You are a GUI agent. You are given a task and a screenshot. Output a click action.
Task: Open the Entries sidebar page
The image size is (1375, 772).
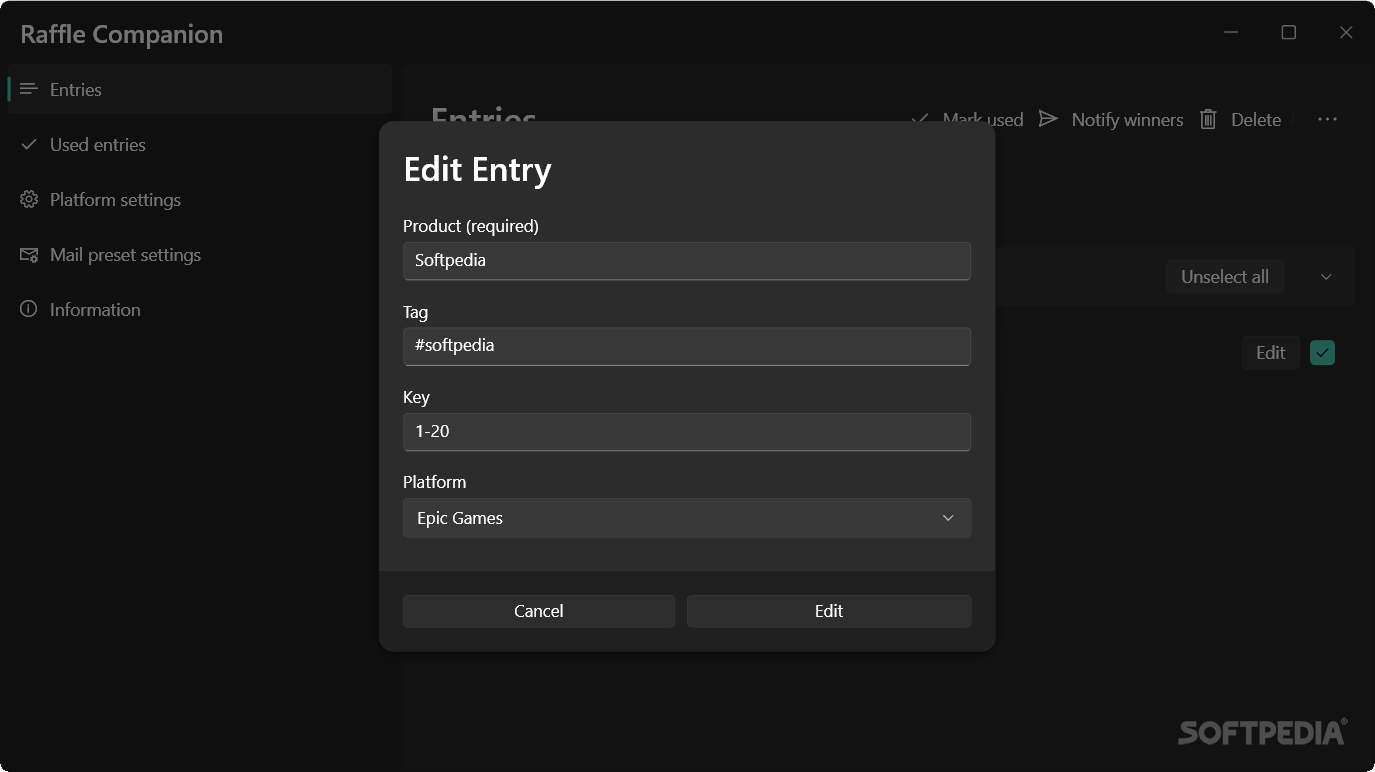199,89
